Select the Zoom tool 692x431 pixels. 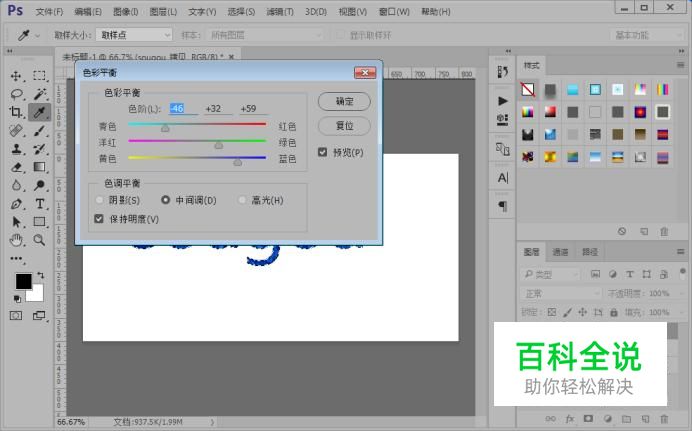pyautogui.click(x=39, y=240)
